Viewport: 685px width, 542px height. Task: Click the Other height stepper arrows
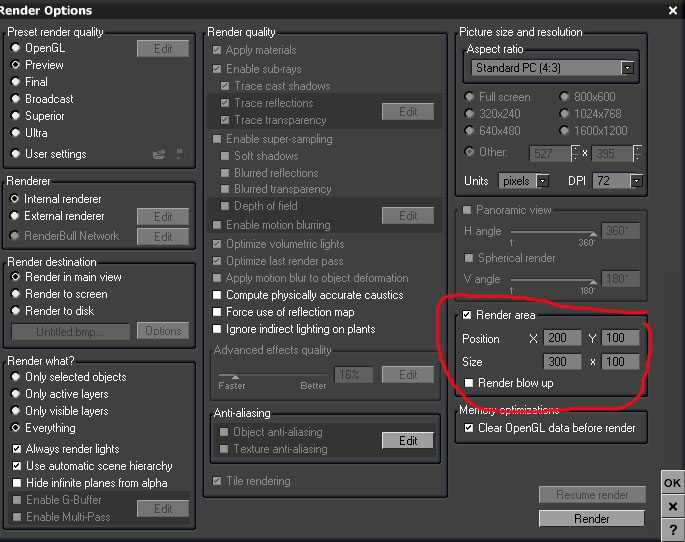(x=637, y=153)
